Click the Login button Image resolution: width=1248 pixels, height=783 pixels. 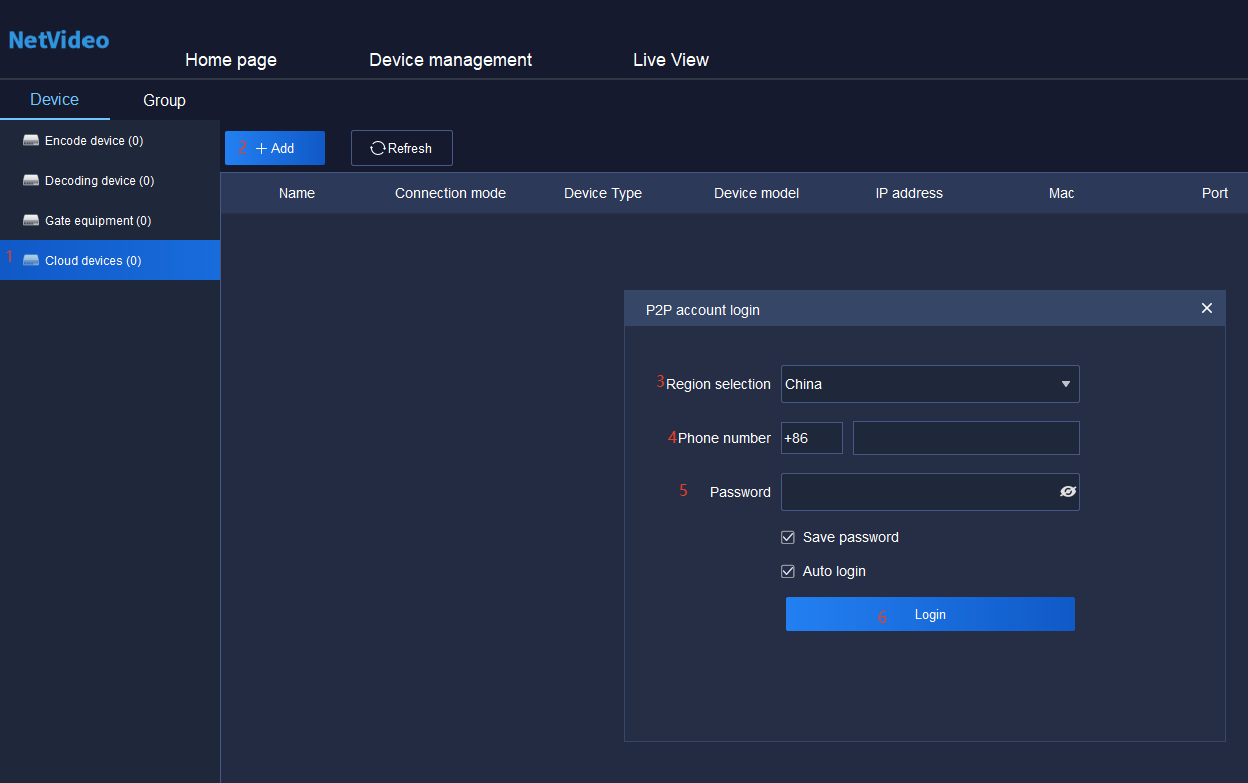(930, 614)
